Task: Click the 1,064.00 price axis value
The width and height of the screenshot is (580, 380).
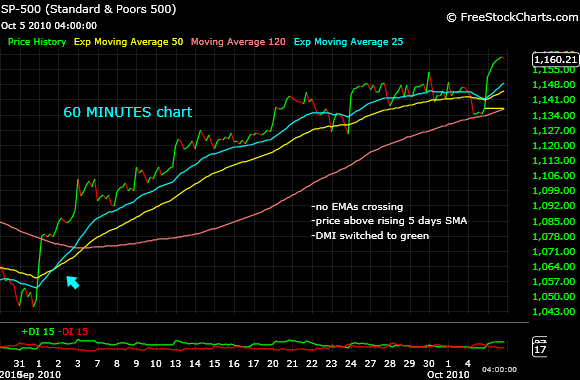Action: 554,266
